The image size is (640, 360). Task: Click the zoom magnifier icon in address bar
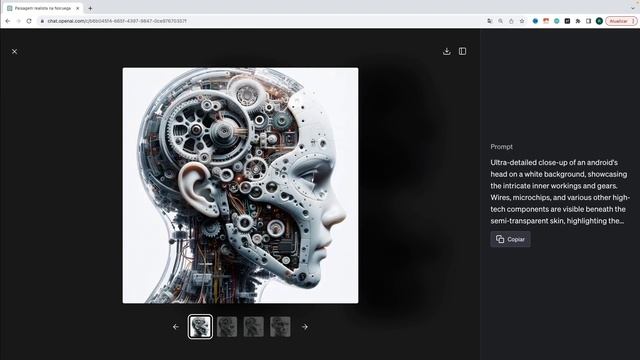click(x=500, y=21)
